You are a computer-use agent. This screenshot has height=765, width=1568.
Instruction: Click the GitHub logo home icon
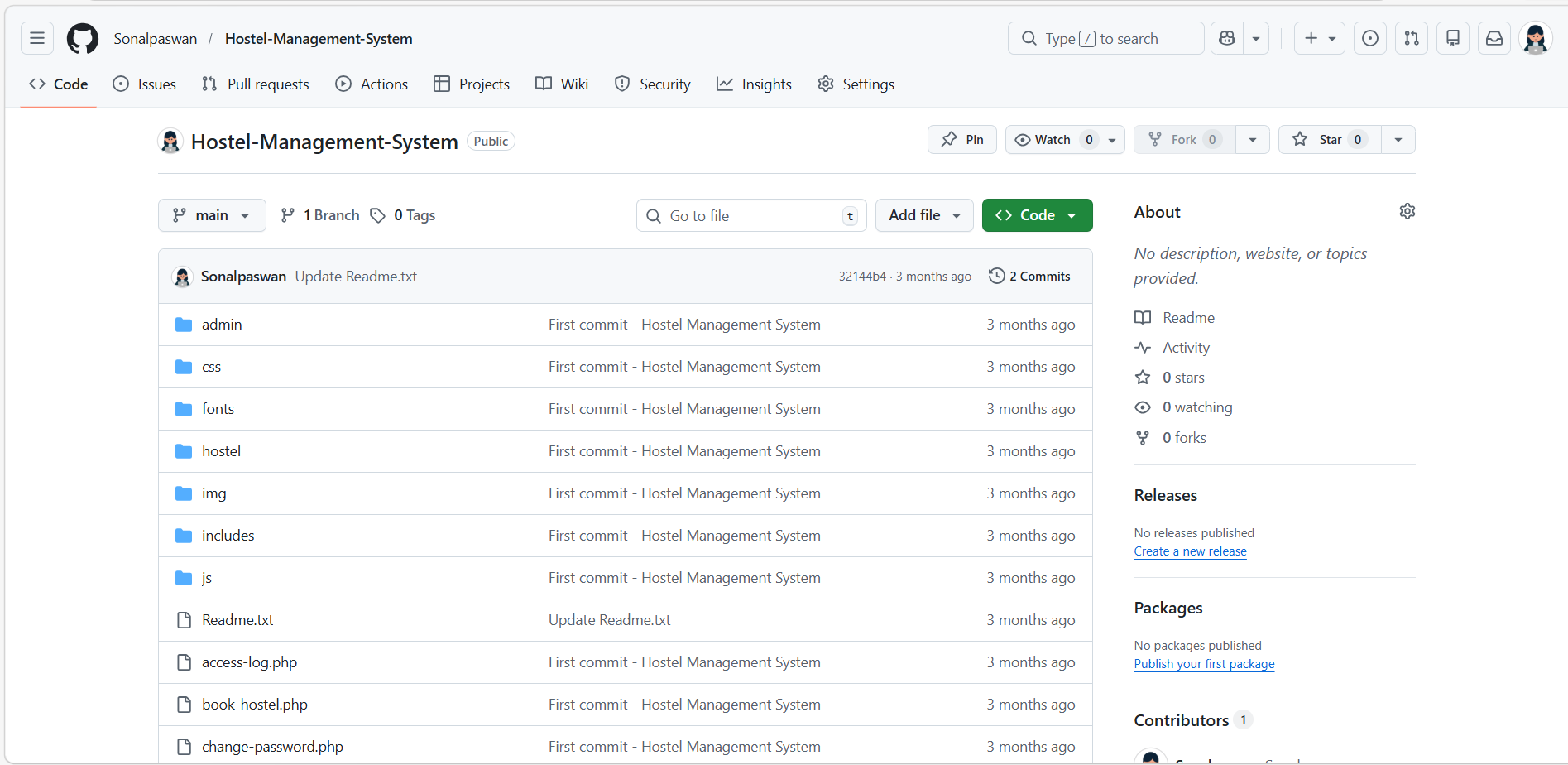point(83,38)
